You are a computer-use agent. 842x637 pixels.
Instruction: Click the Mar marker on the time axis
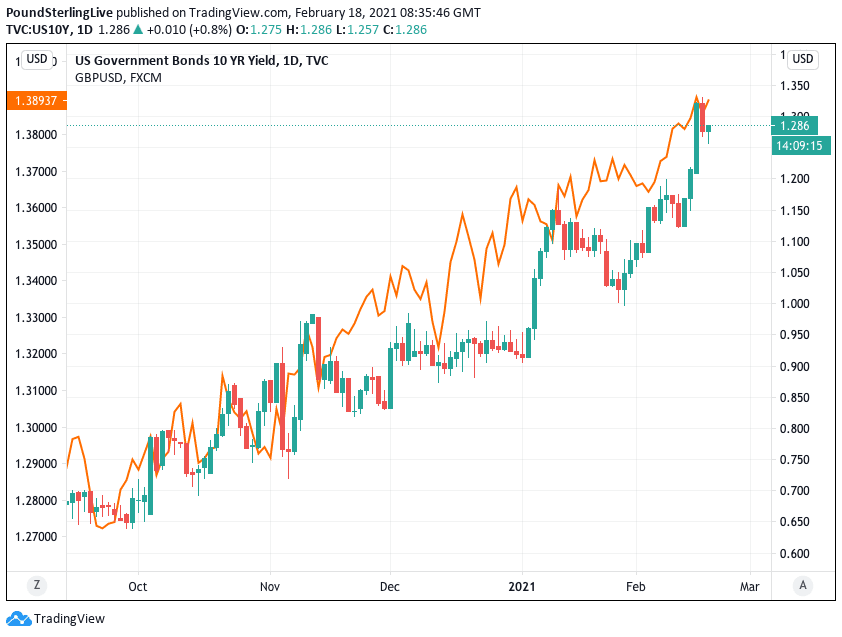pyautogui.click(x=749, y=586)
